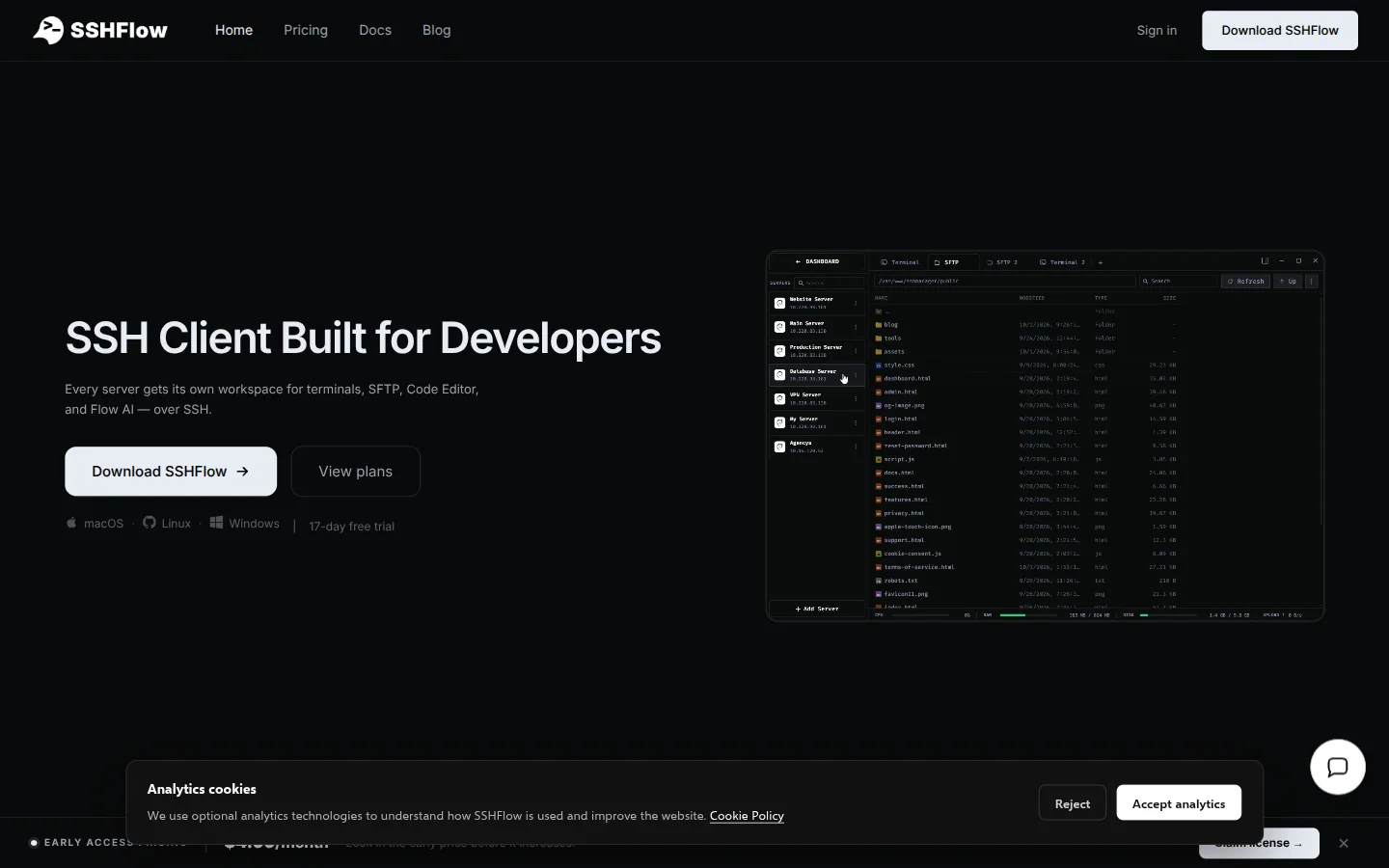
Task: Select the My Server entry in preview
Action: (817, 422)
